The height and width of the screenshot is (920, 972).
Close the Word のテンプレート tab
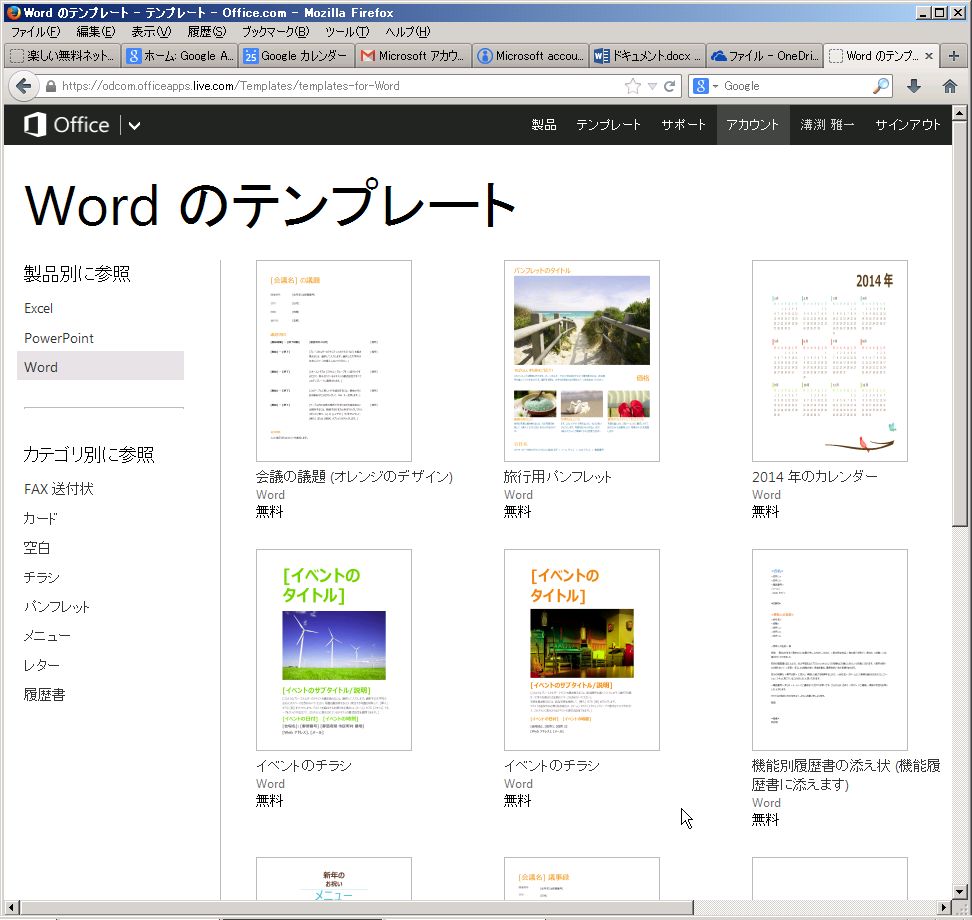929,56
